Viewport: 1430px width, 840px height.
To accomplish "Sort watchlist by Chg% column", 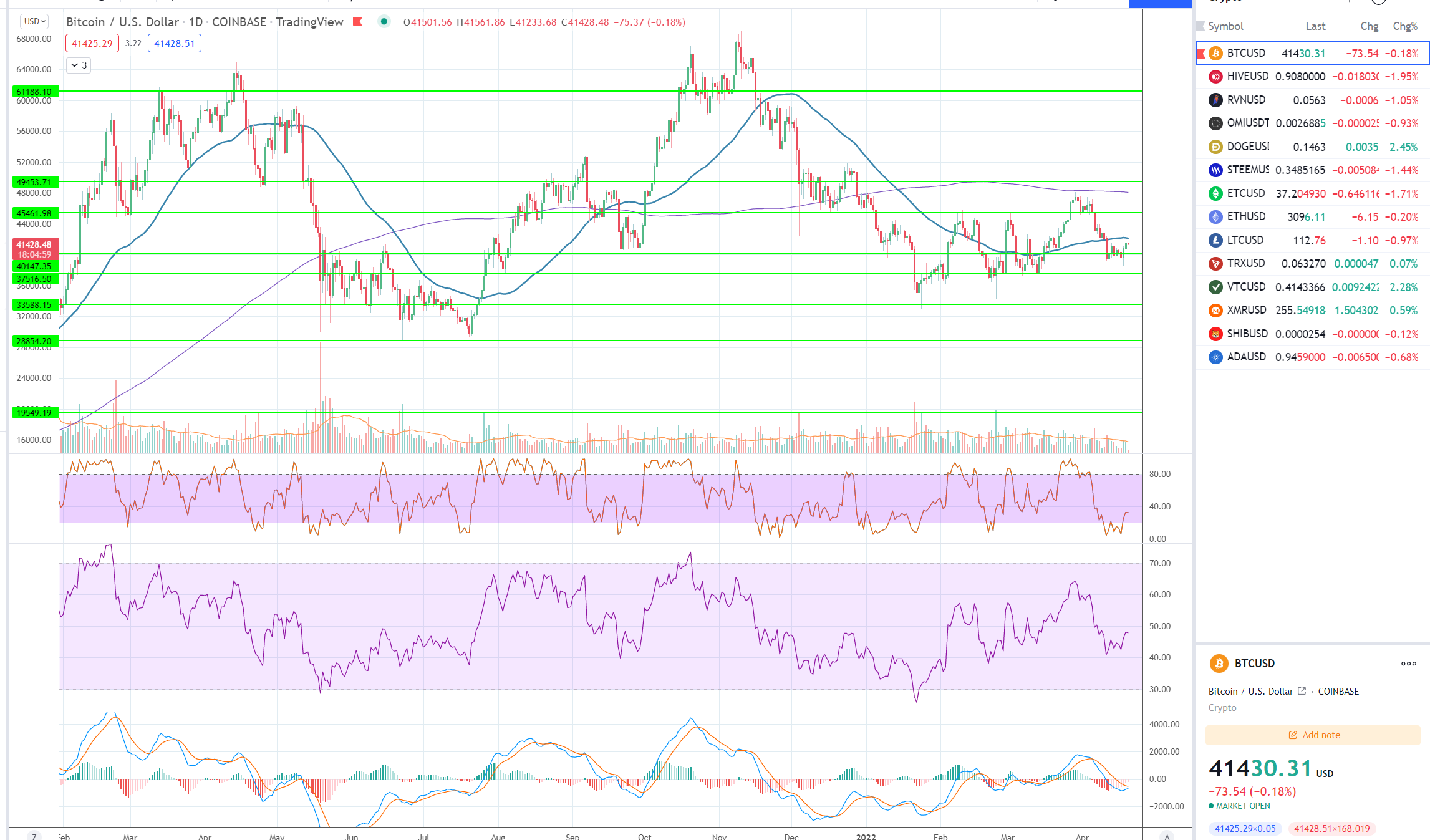I will coord(1405,26).
